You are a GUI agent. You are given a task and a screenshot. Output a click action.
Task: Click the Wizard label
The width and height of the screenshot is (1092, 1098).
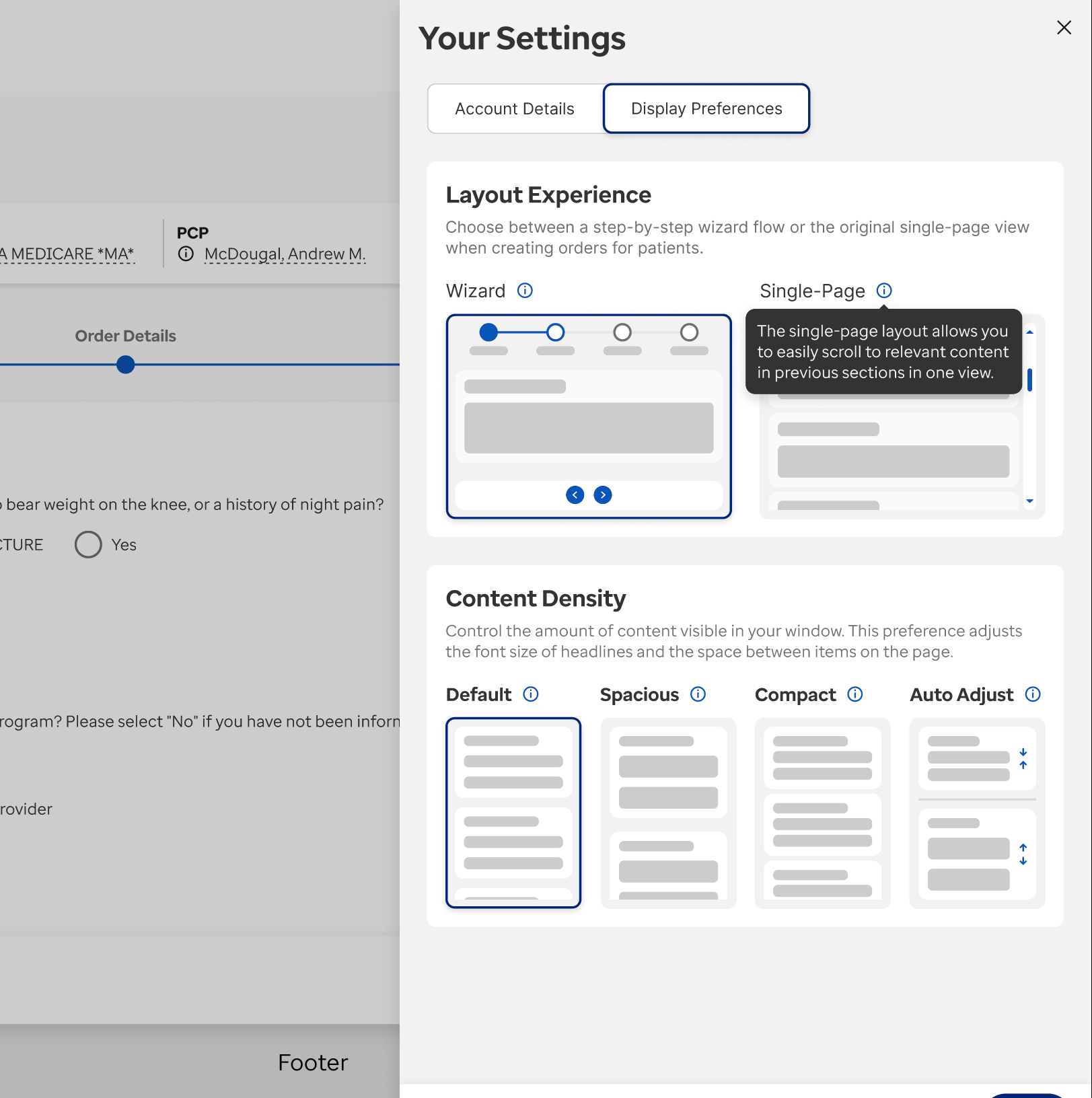[476, 291]
